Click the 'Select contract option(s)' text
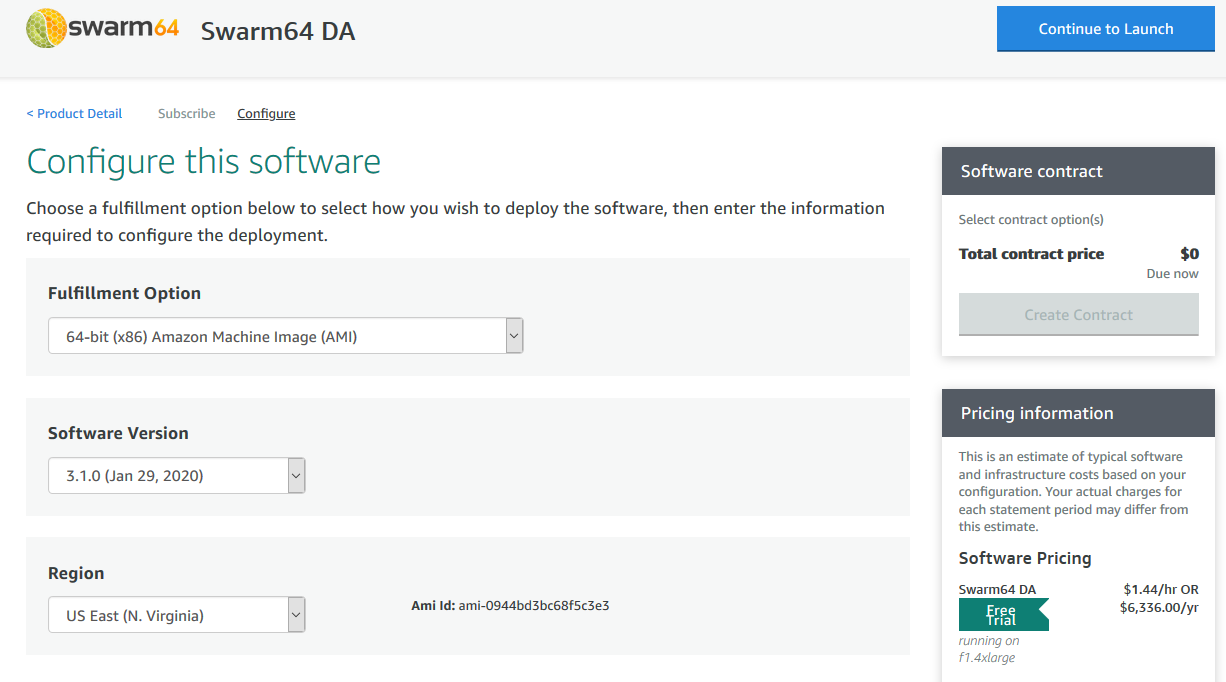1226x682 pixels. click(x=1031, y=220)
